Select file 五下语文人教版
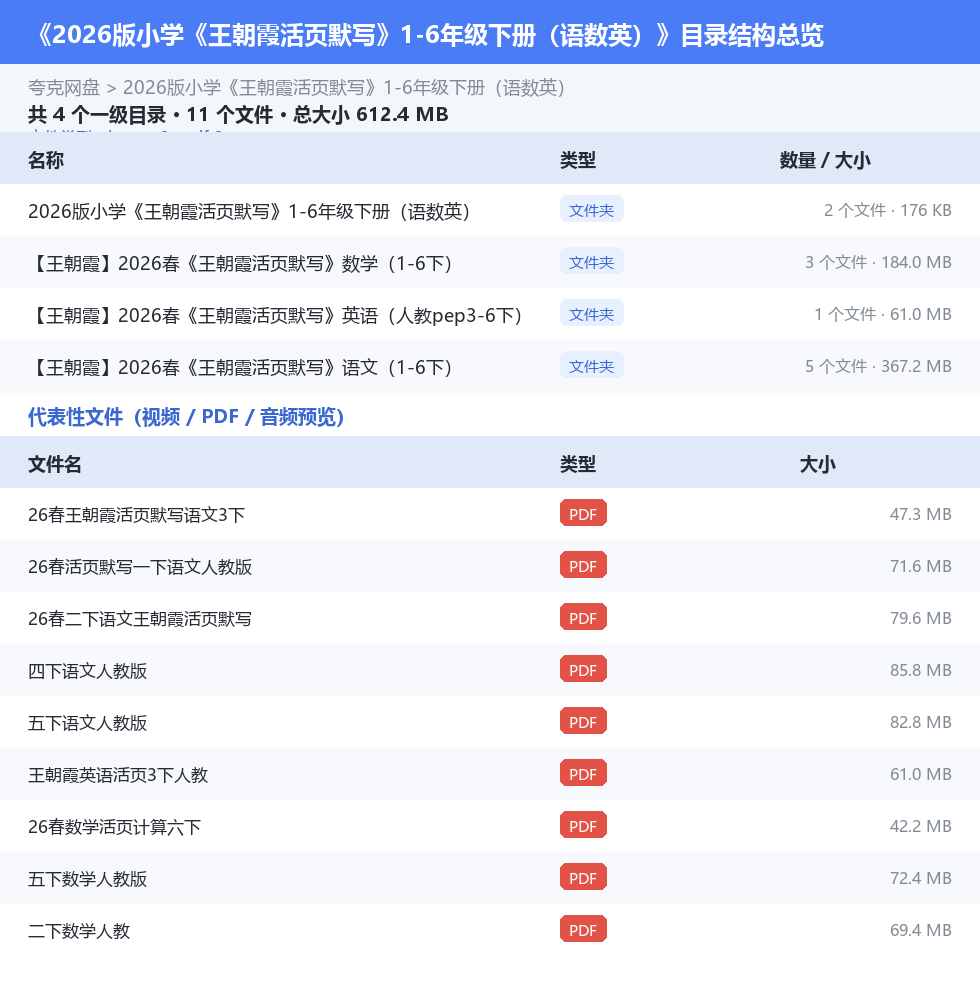Screen dimensions: 980x988 (490, 722)
